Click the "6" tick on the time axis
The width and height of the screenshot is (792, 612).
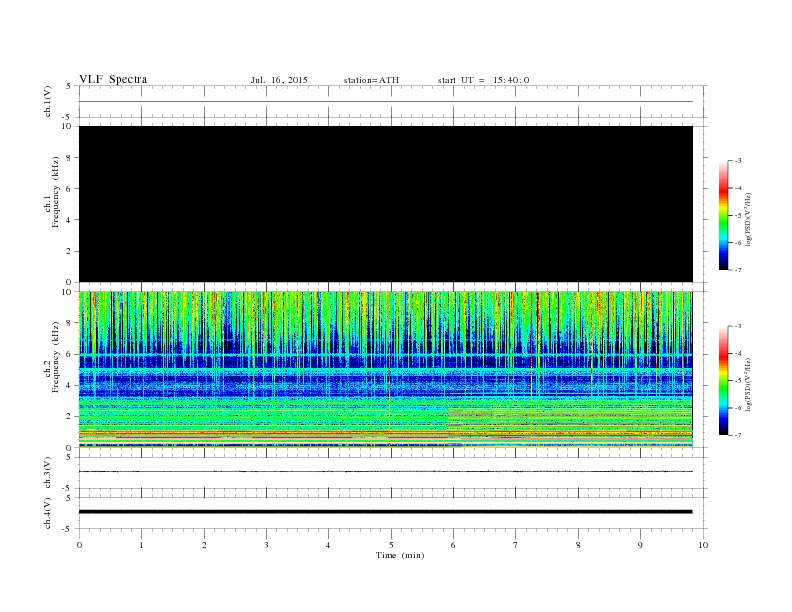click(x=453, y=545)
